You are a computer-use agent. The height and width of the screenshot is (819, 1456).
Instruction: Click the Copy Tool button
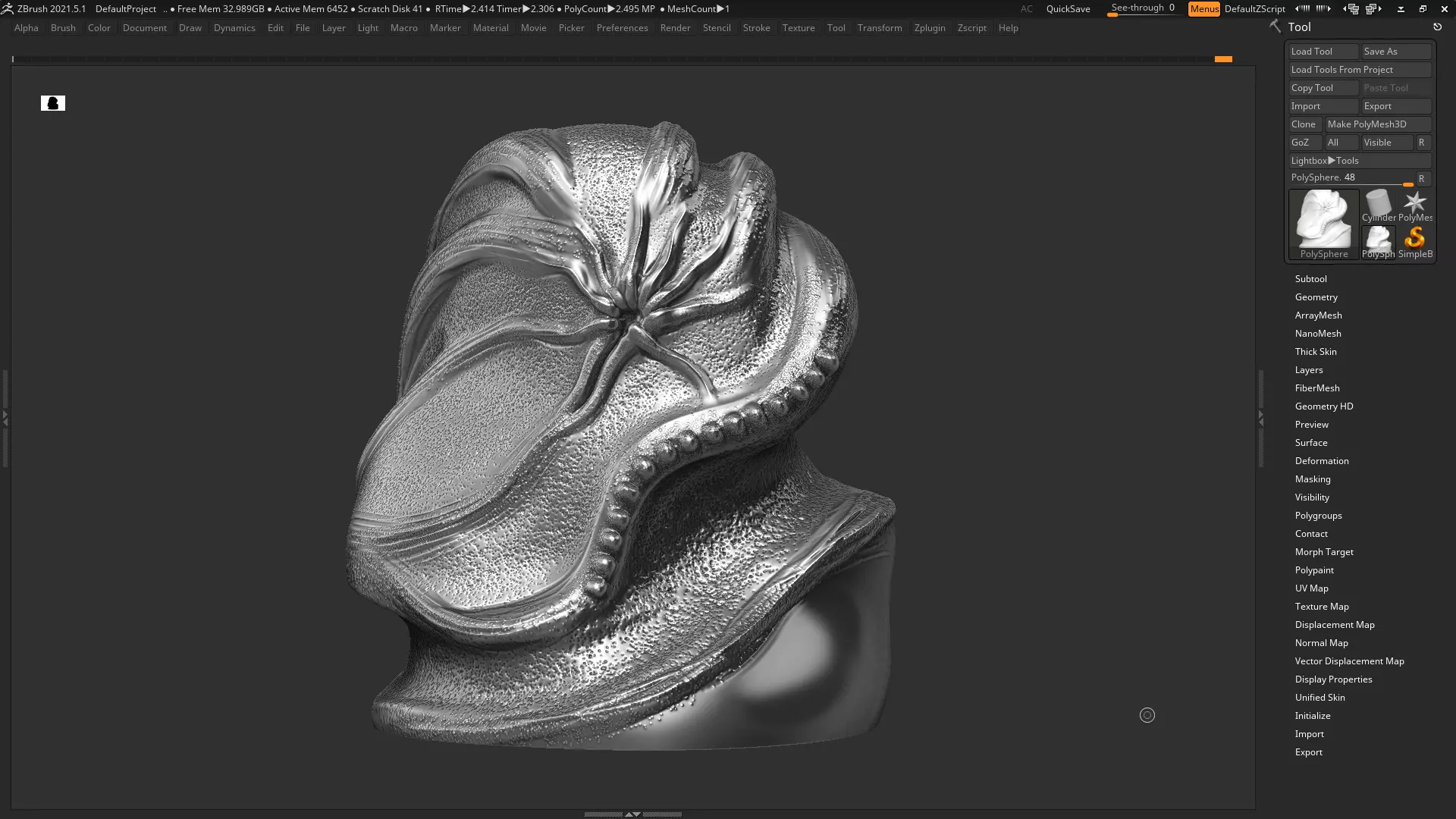pyautogui.click(x=1323, y=88)
